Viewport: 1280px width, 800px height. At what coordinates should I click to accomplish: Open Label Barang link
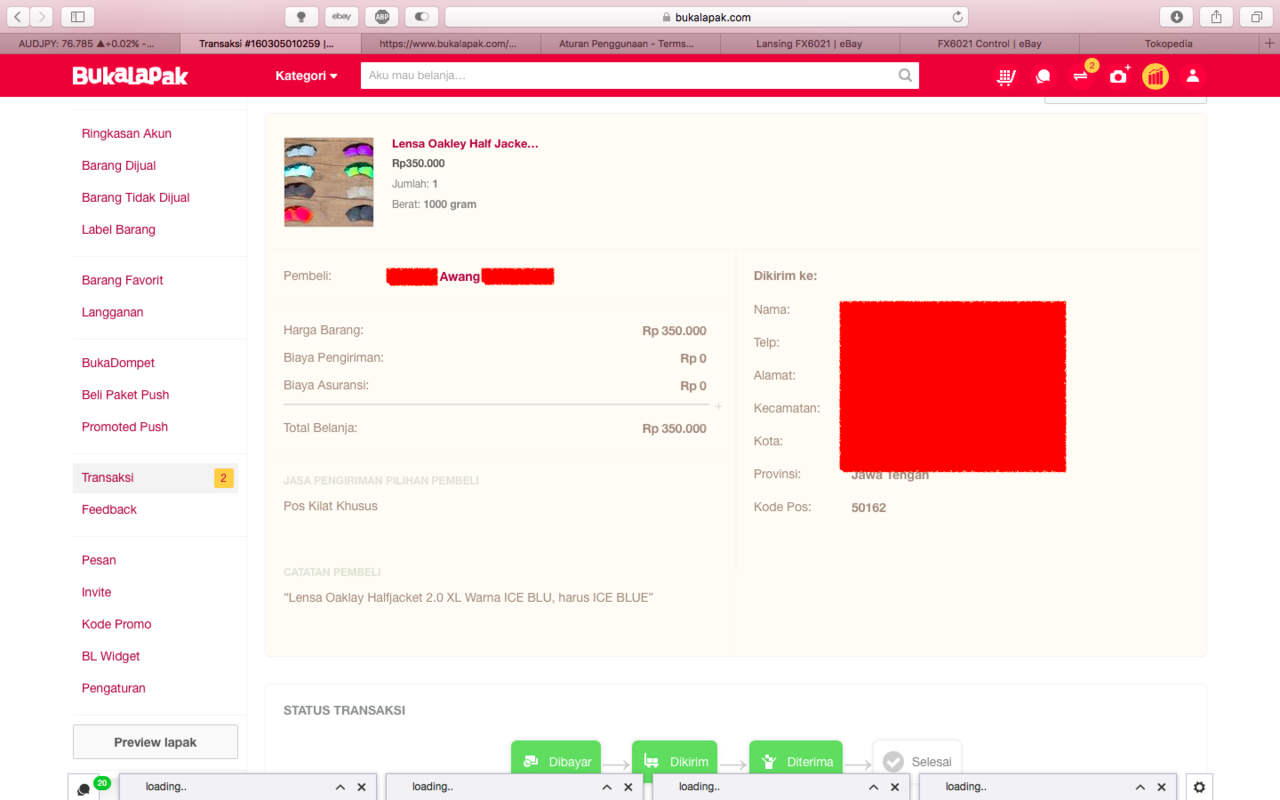(x=119, y=229)
